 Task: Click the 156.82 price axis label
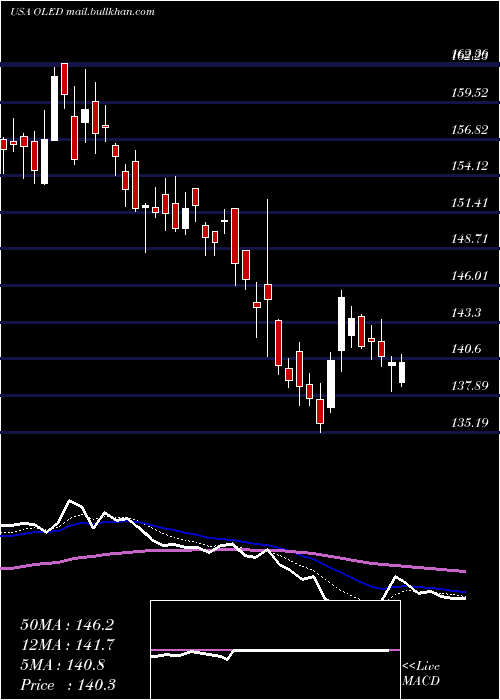pos(469,129)
